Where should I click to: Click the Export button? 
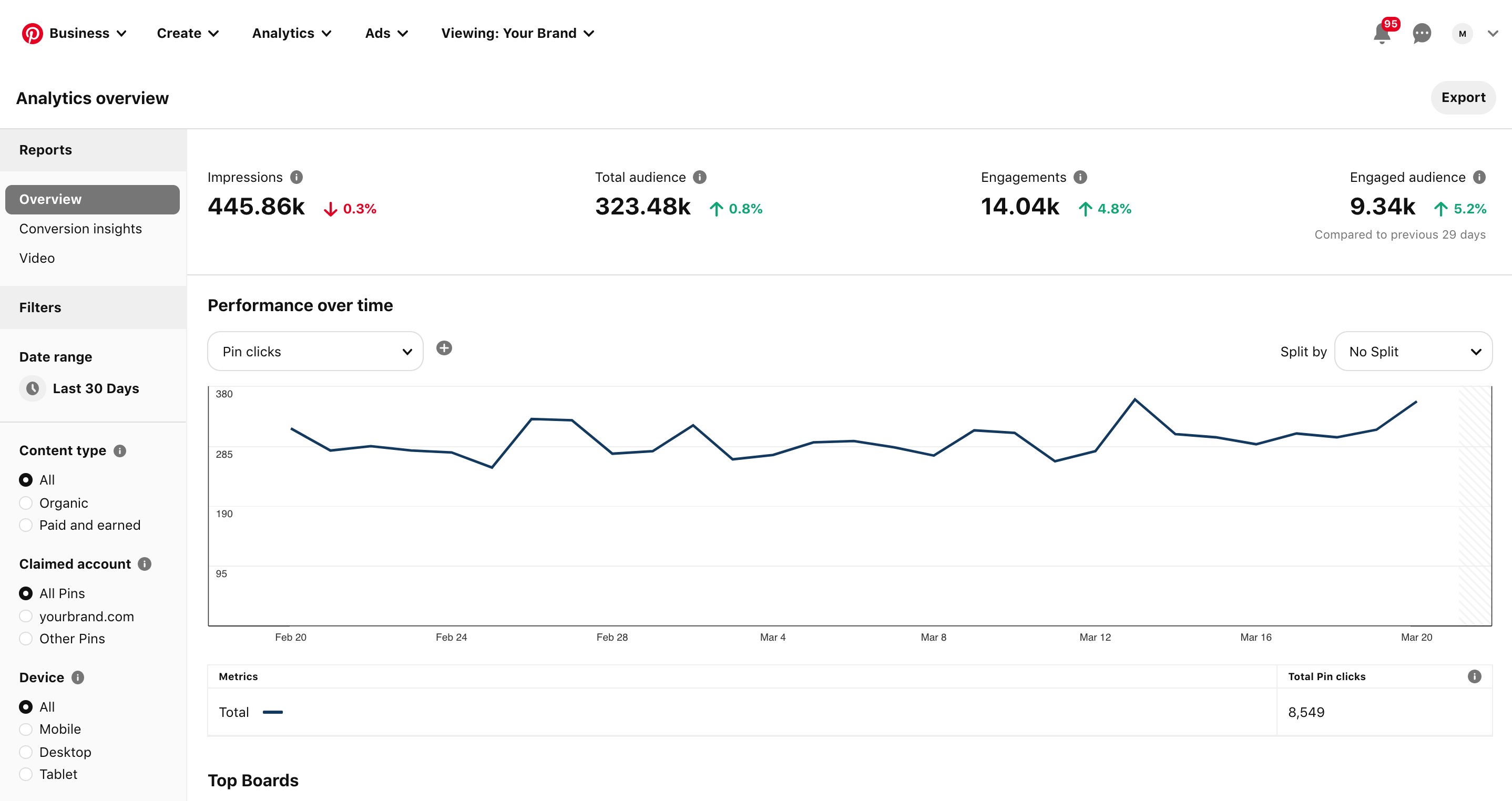point(1464,97)
